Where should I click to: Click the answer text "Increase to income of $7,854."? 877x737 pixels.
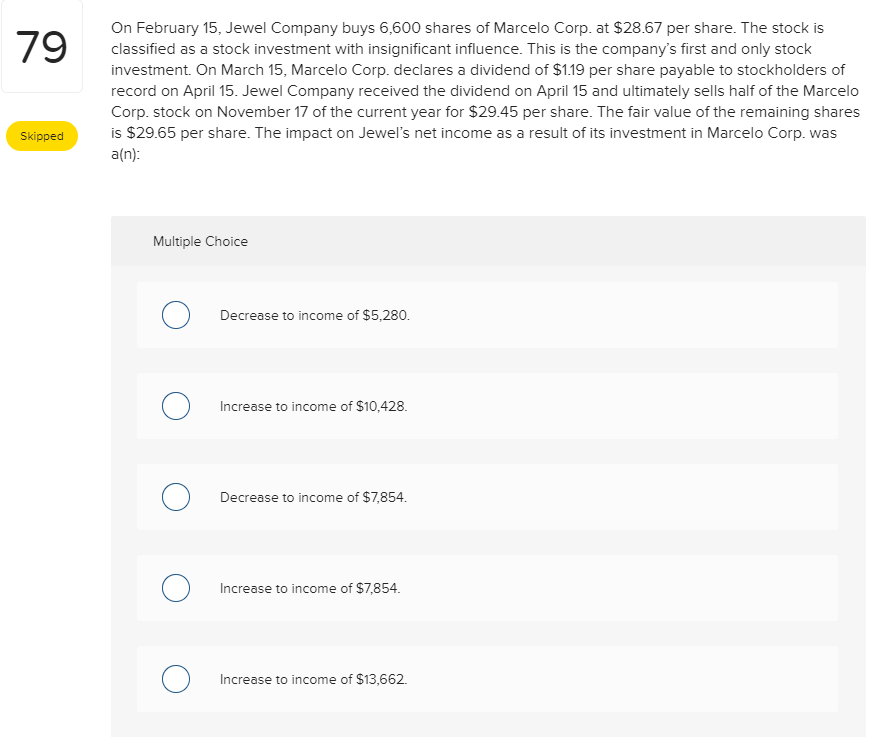point(309,588)
